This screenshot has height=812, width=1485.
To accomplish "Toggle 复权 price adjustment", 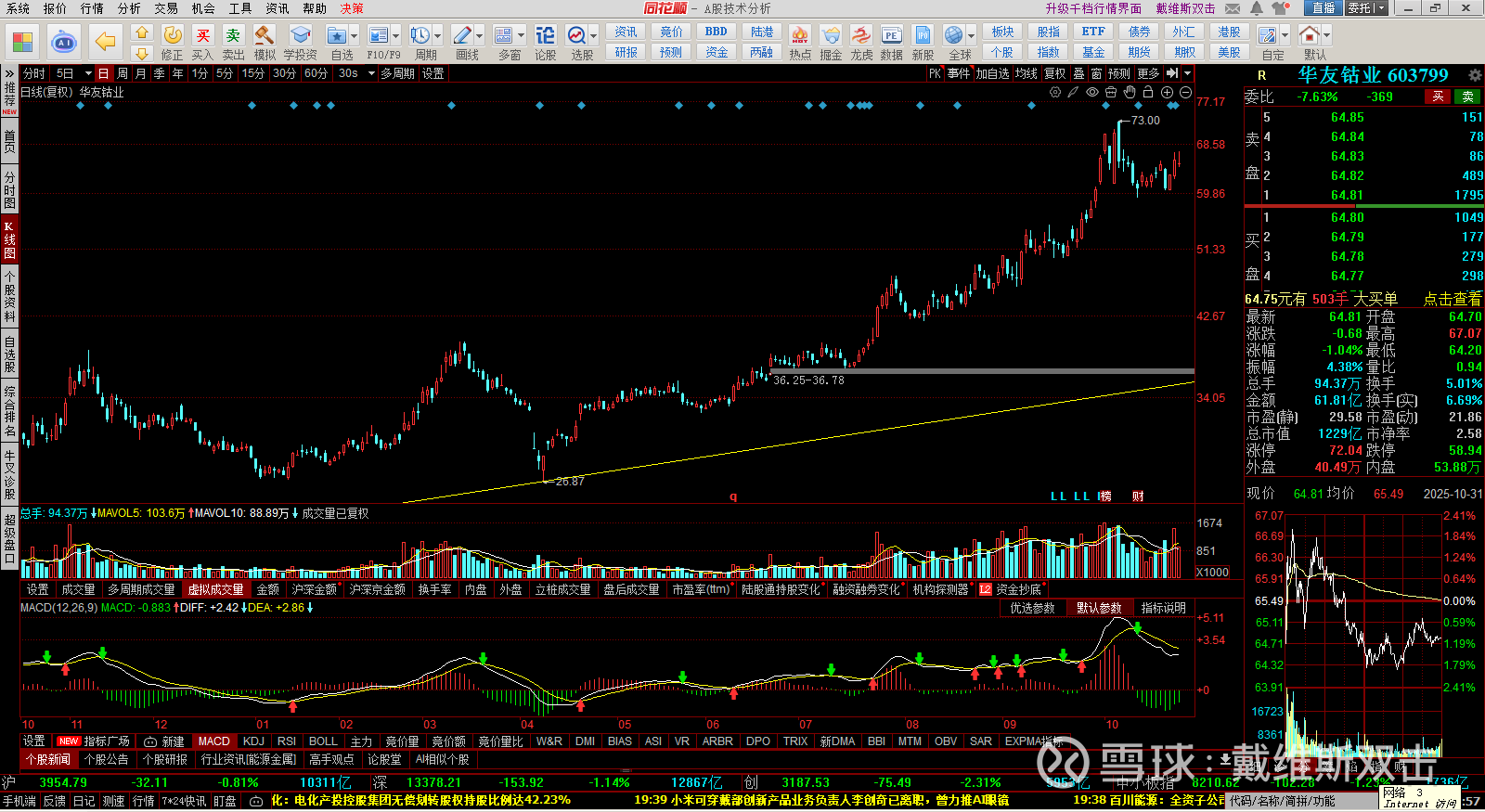I will pos(1055,73).
